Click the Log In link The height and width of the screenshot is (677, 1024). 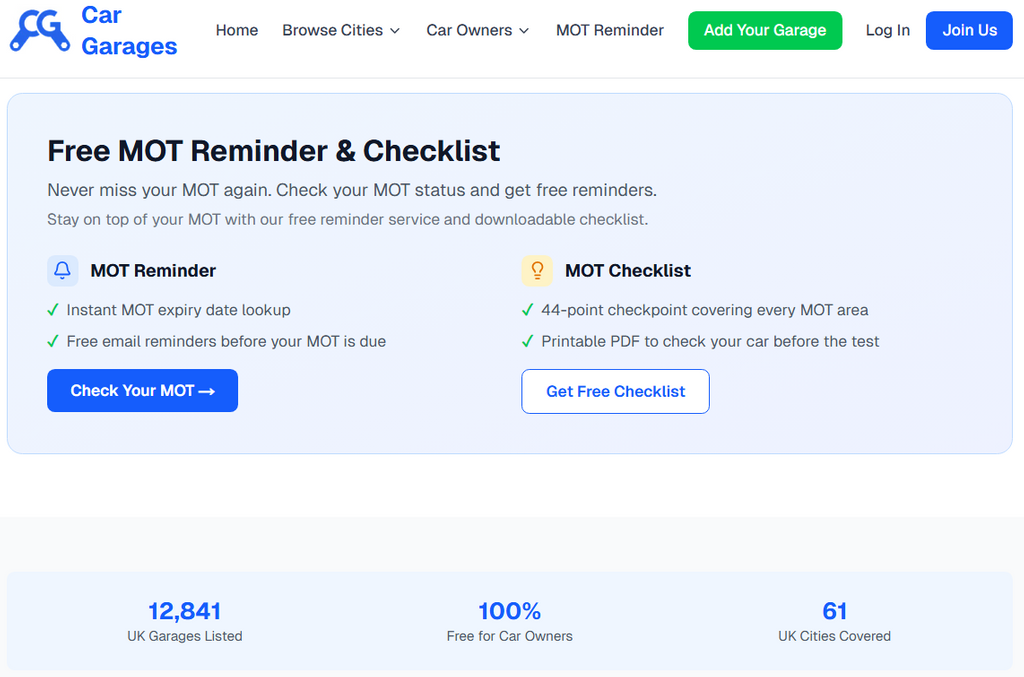point(888,30)
